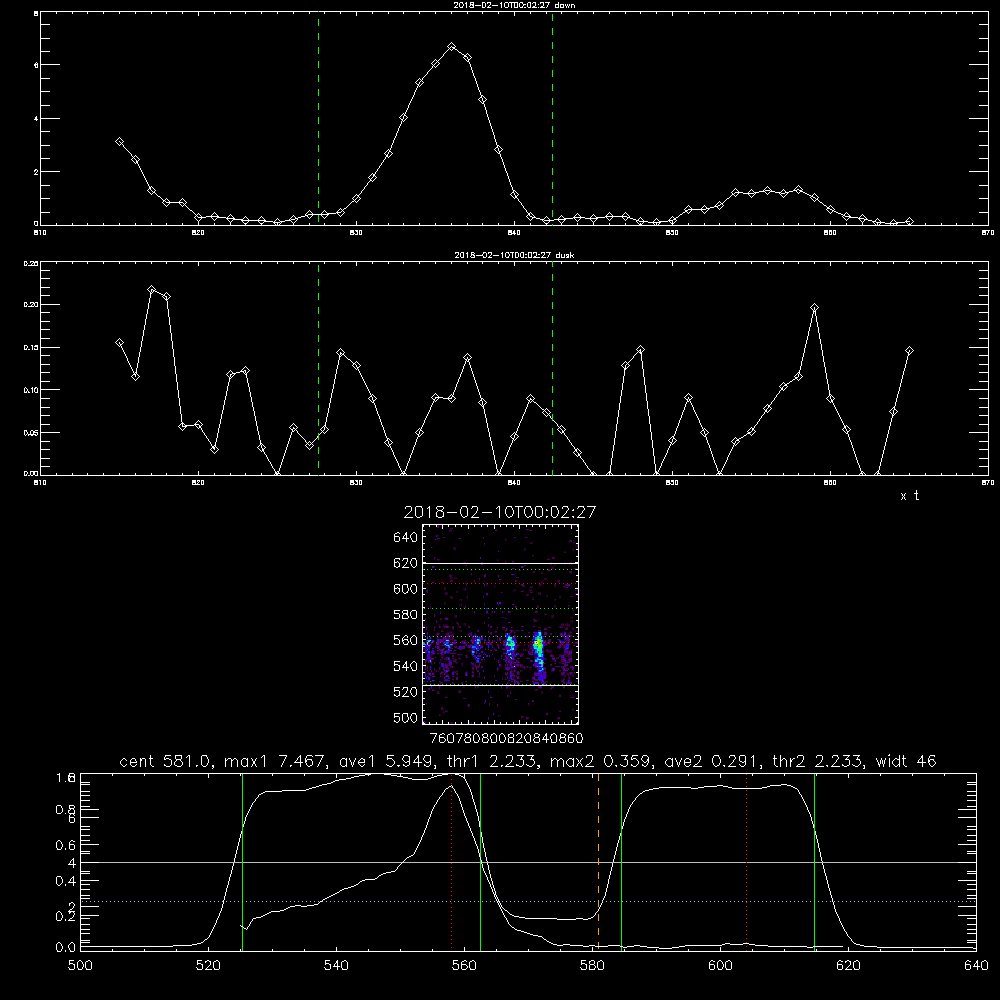Click right green dashed line in dusk plot
1000x1000 pixels.
(x=552, y=368)
